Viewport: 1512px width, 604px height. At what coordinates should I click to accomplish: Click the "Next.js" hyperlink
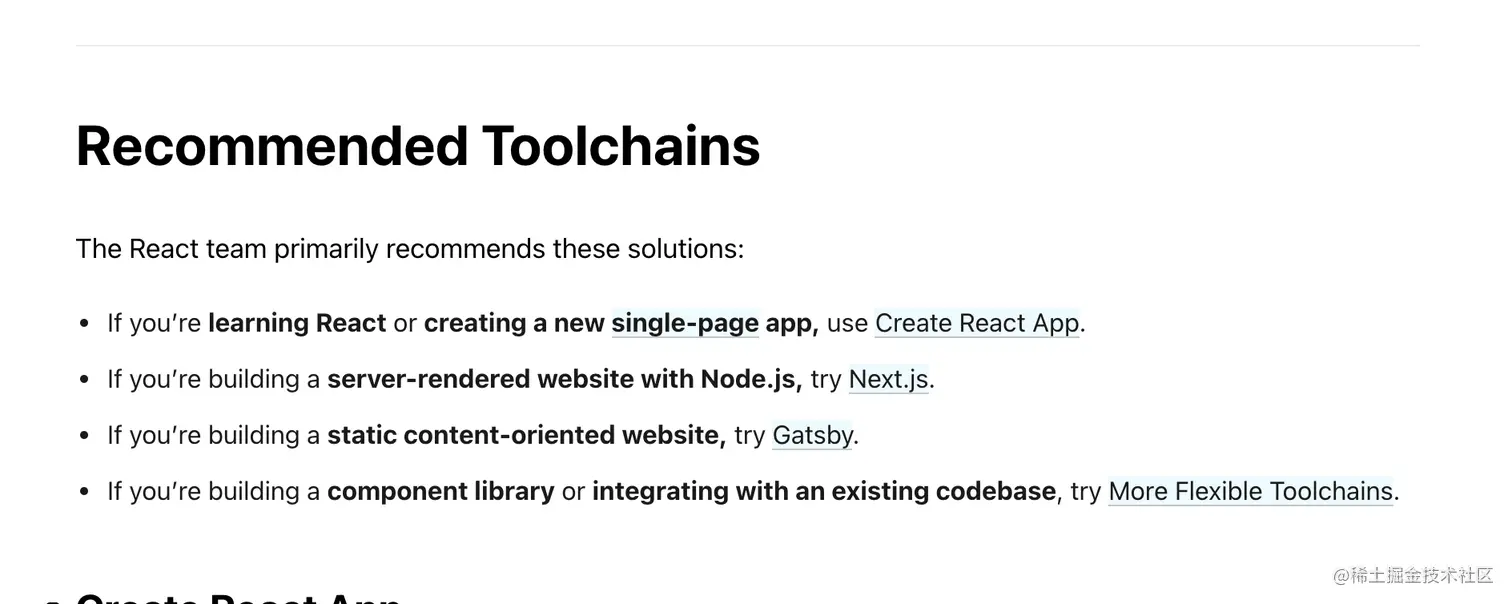[x=888, y=379]
